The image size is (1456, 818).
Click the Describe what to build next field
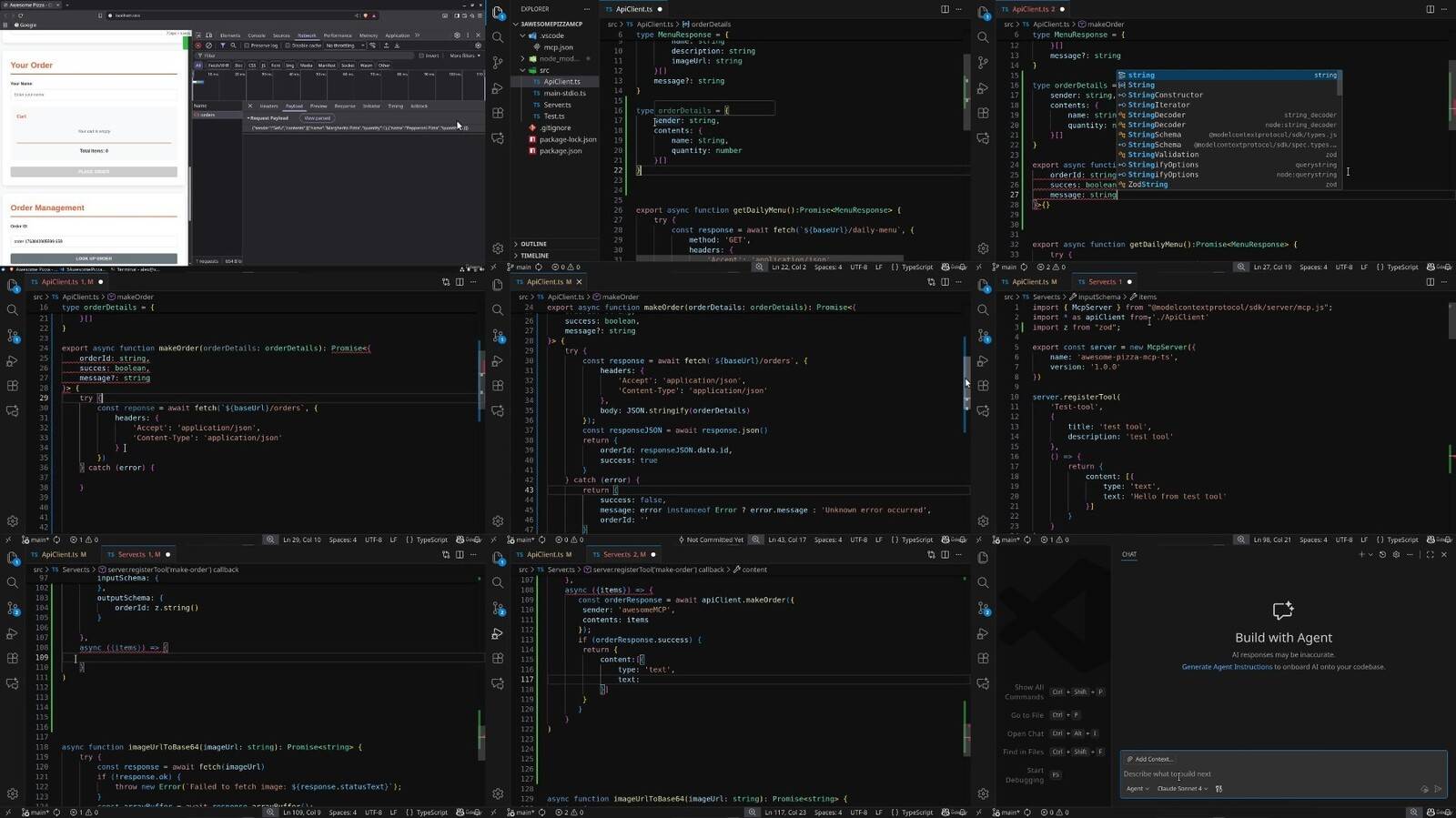[1274, 774]
